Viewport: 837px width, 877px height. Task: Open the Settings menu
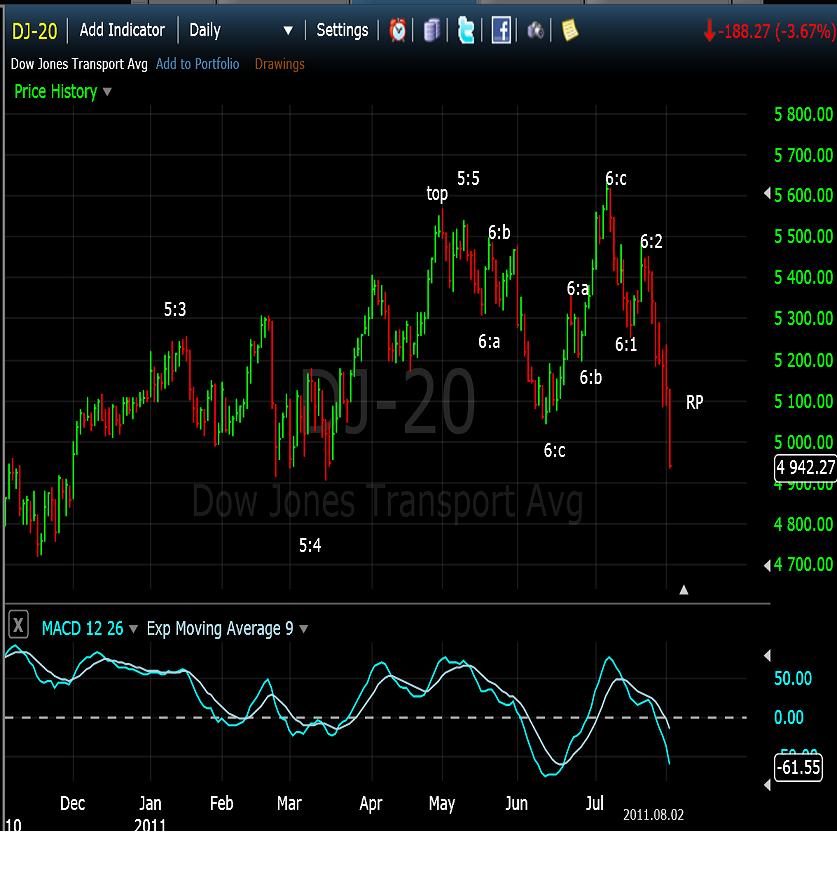342,30
